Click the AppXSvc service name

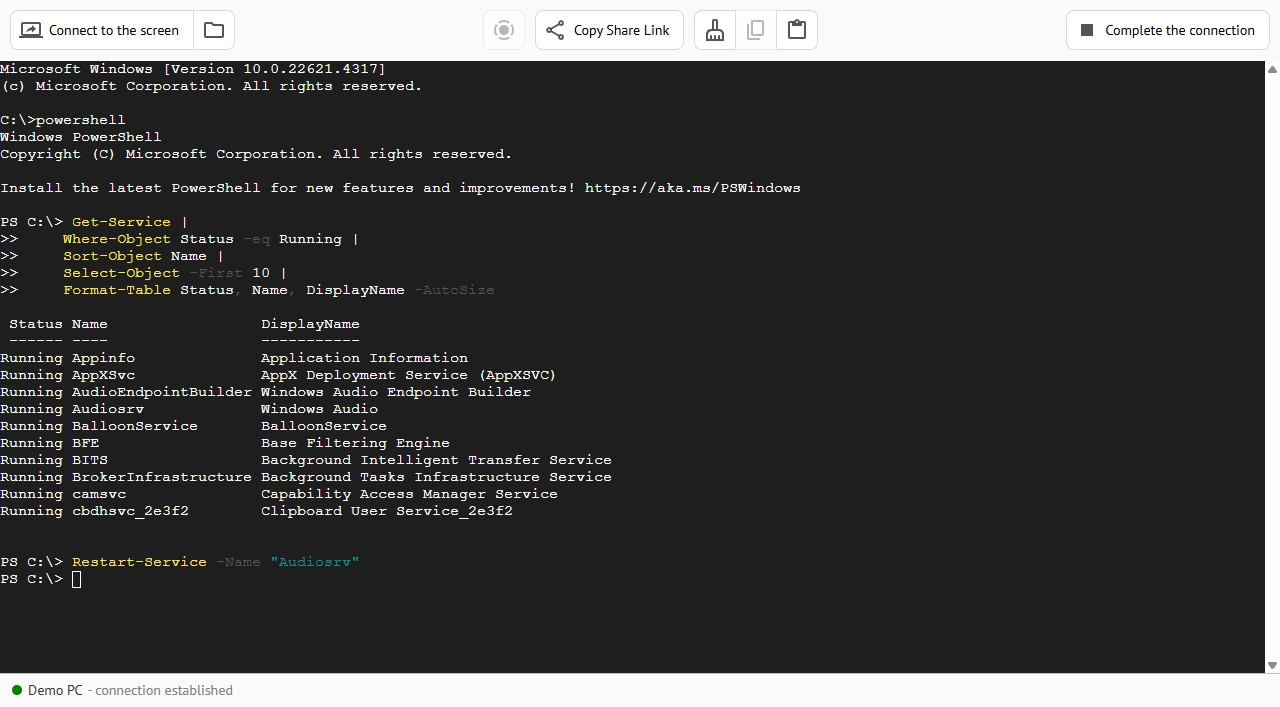point(103,375)
